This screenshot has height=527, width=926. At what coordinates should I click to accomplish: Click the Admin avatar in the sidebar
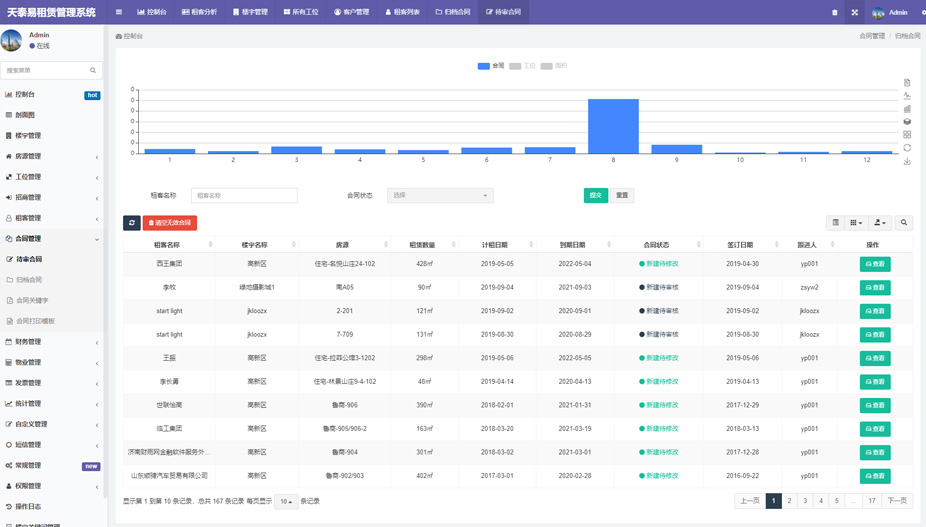pos(11,40)
